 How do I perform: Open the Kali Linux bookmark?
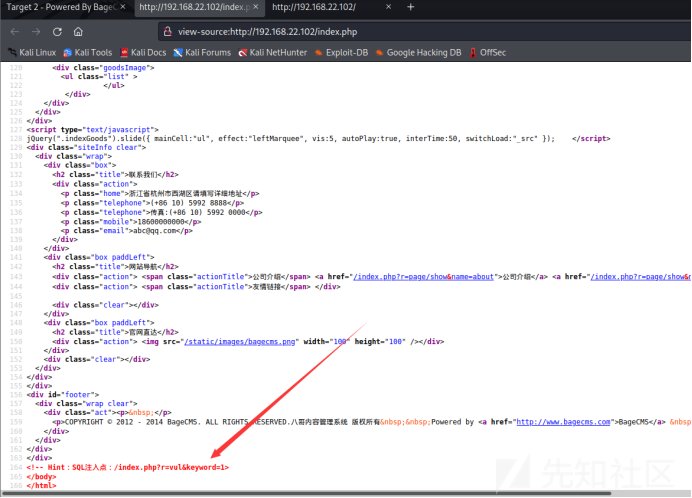coord(32,53)
